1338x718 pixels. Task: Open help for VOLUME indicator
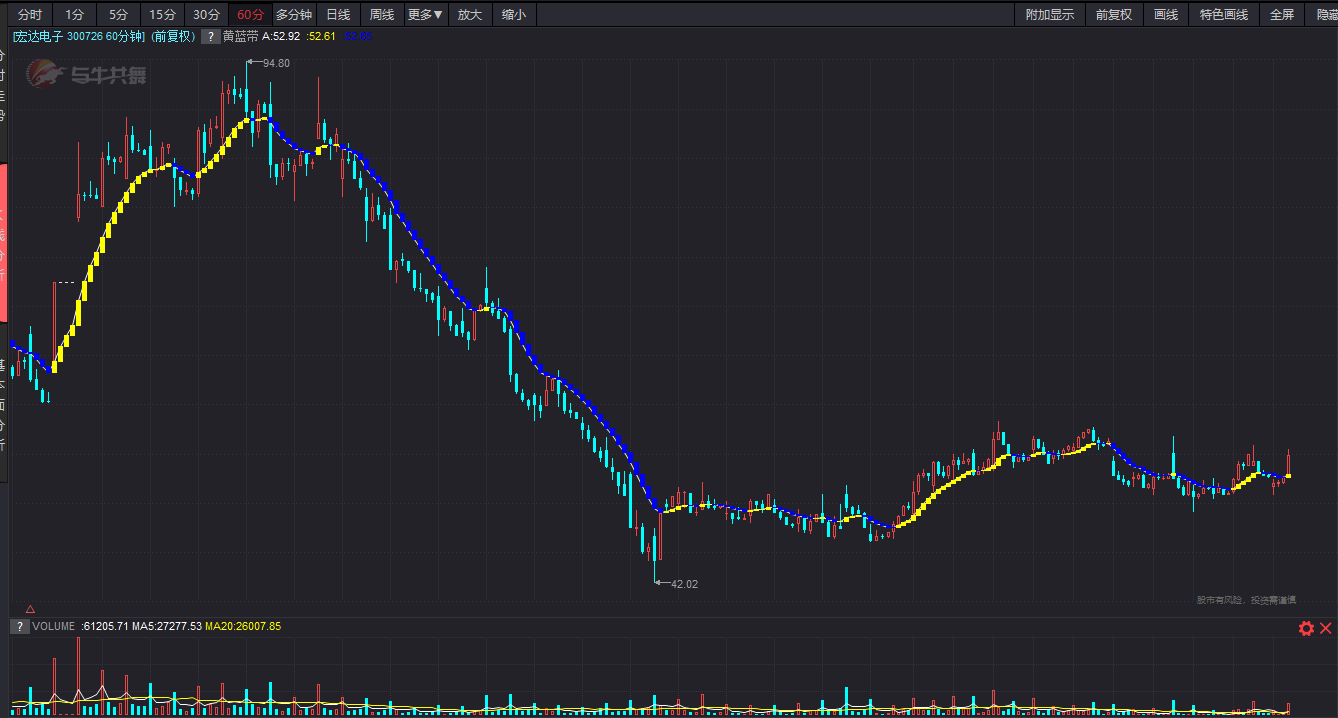pos(19,626)
